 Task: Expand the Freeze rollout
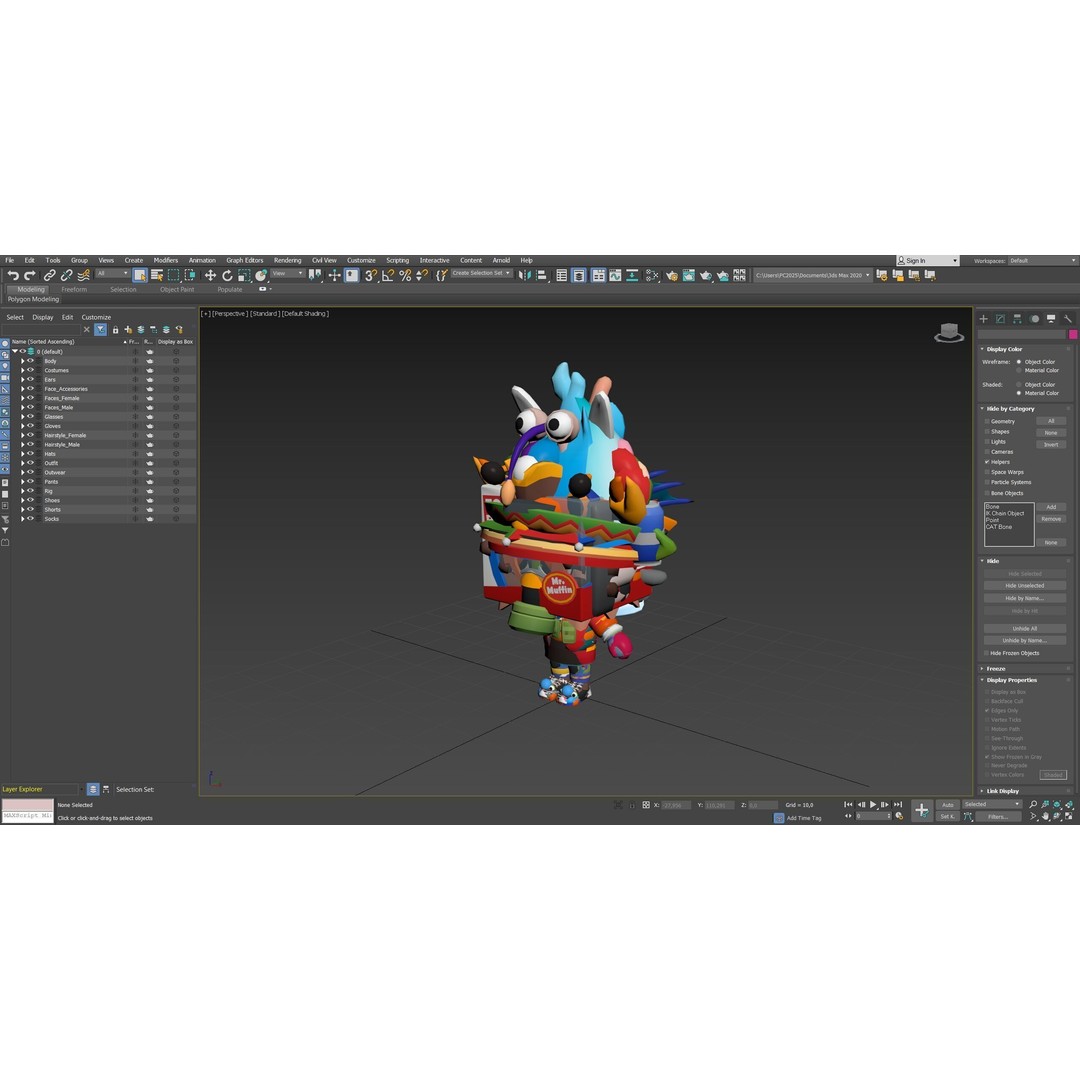pos(995,668)
